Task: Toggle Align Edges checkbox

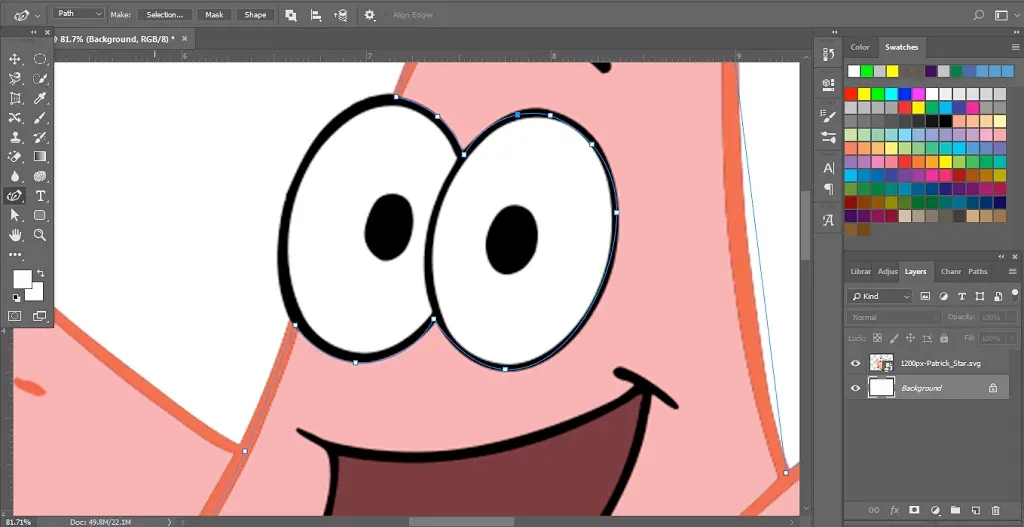Action: coord(386,15)
